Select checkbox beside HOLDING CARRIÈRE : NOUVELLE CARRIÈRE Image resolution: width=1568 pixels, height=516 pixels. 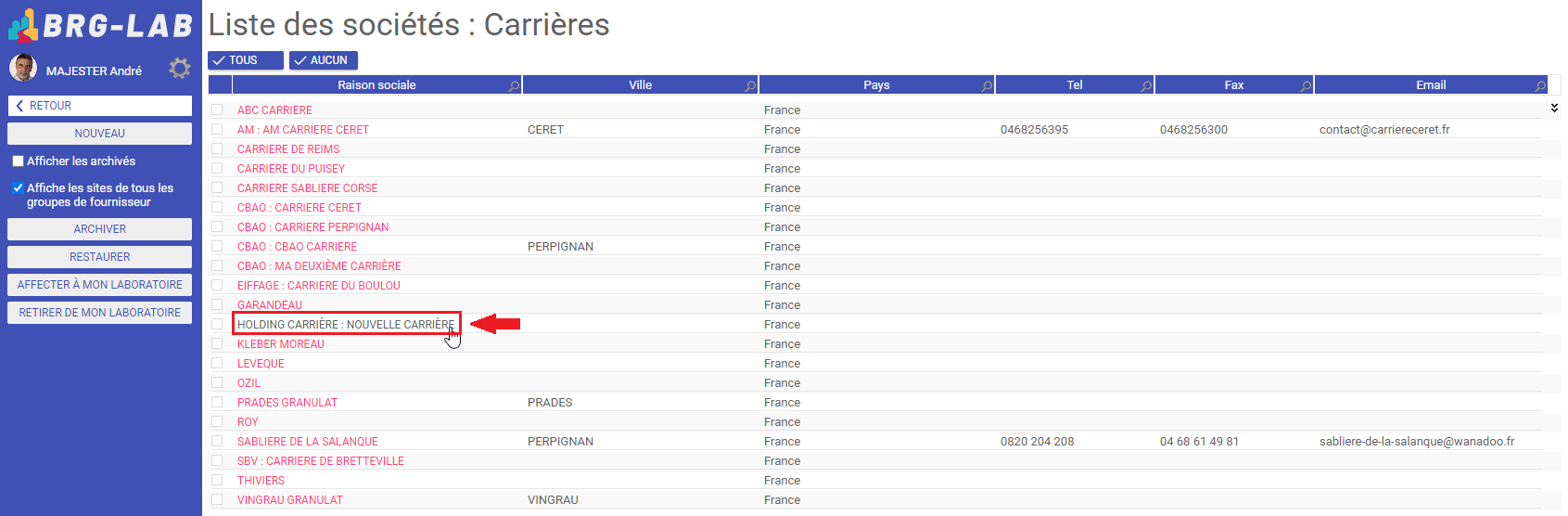217,324
